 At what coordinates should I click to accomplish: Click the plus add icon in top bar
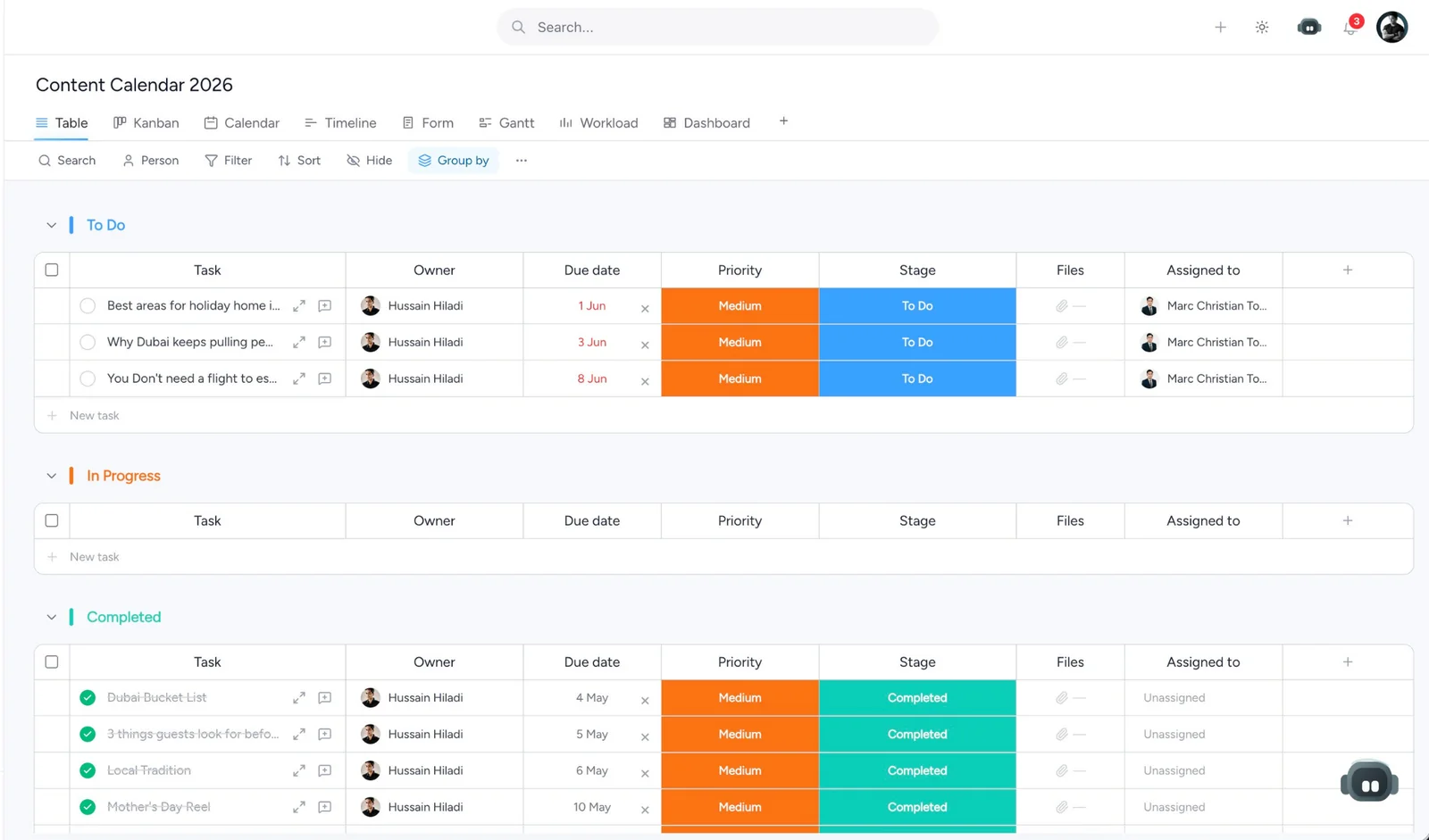tap(1220, 28)
